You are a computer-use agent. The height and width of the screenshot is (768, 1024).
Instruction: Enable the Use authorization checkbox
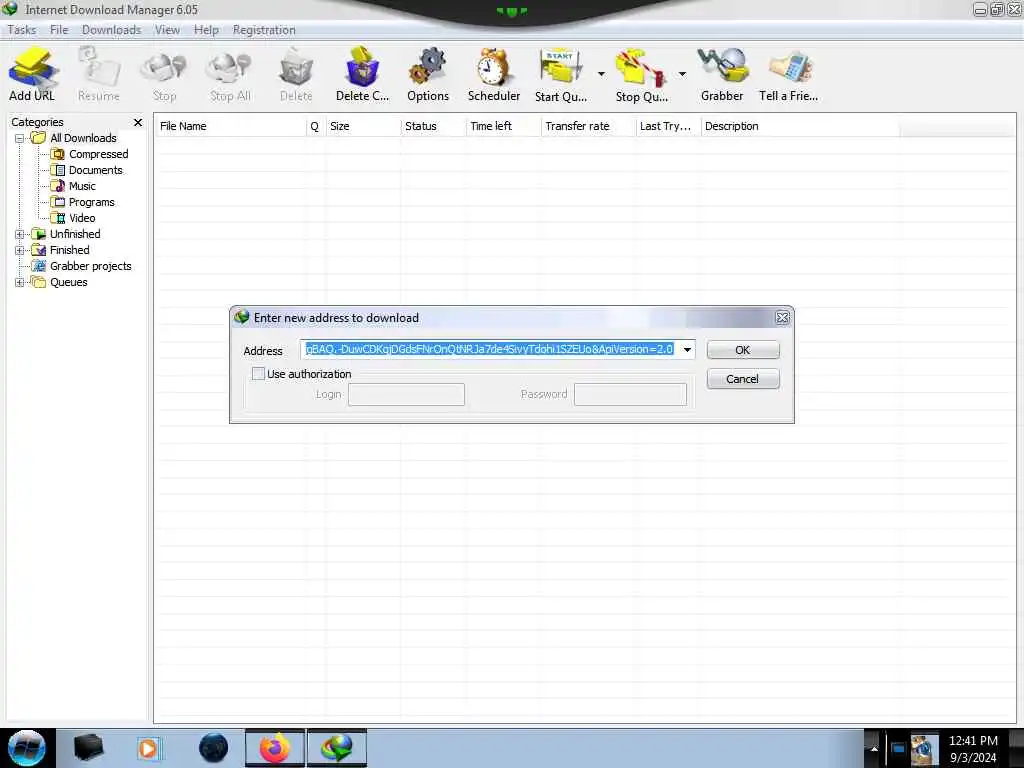[x=259, y=374]
